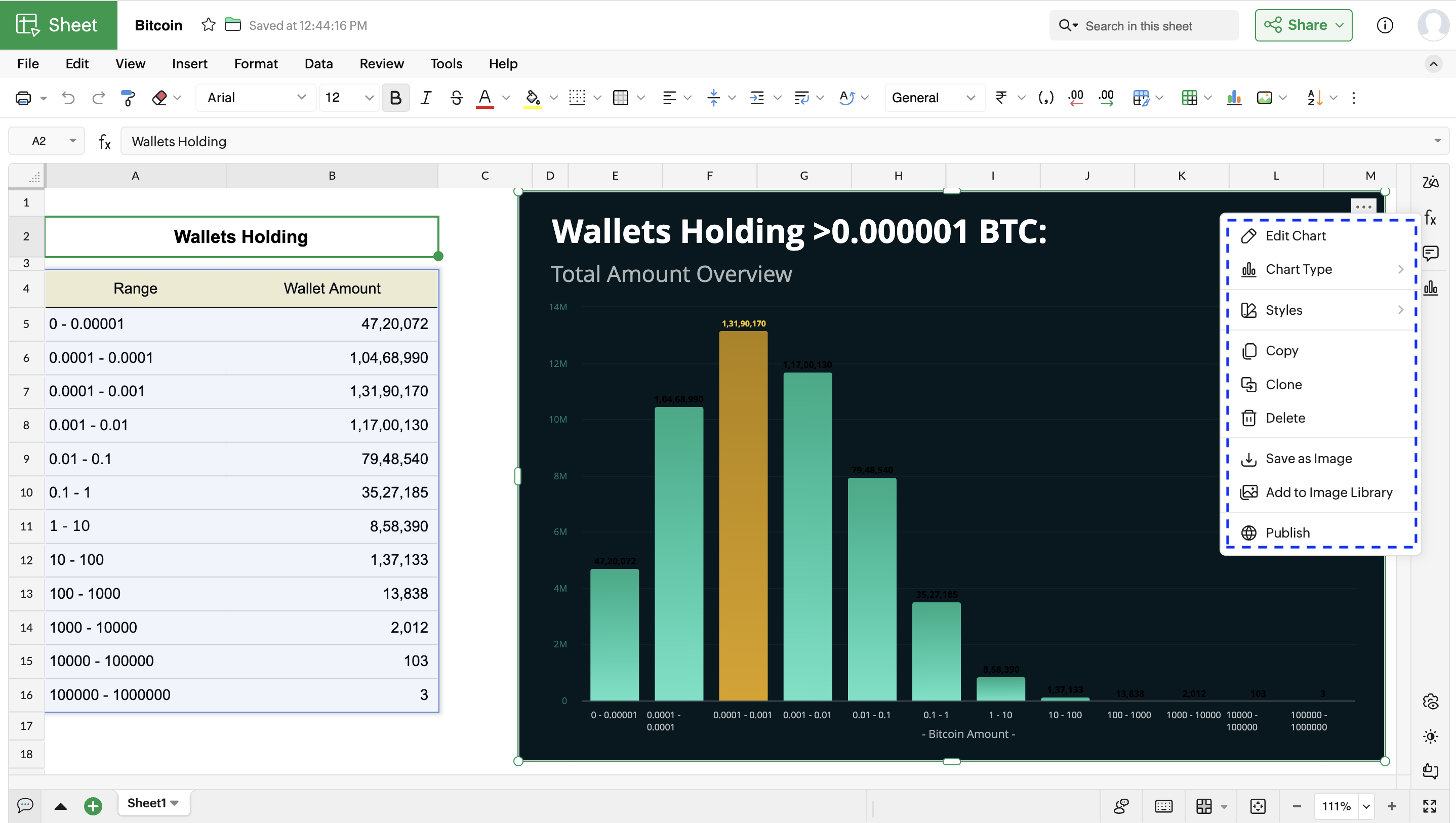Toggle italic formatting
Image resolution: width=1456 pixels, height=823 pixels.
(x=426, y=98)
